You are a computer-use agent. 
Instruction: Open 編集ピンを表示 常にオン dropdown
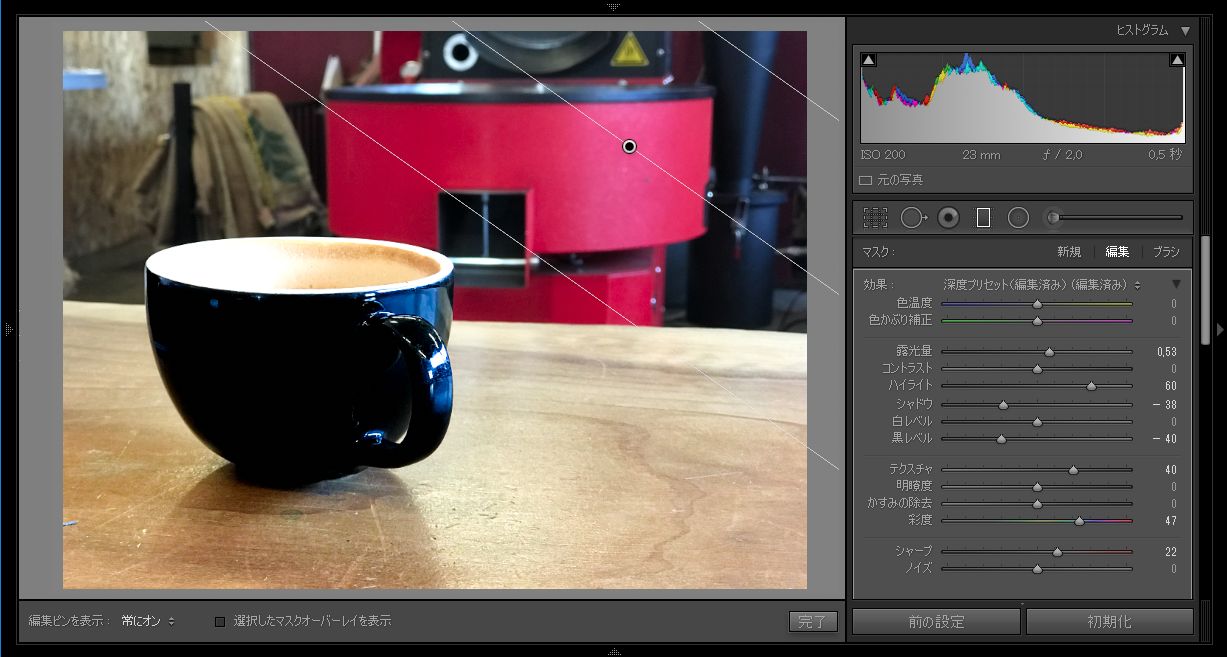148,621
